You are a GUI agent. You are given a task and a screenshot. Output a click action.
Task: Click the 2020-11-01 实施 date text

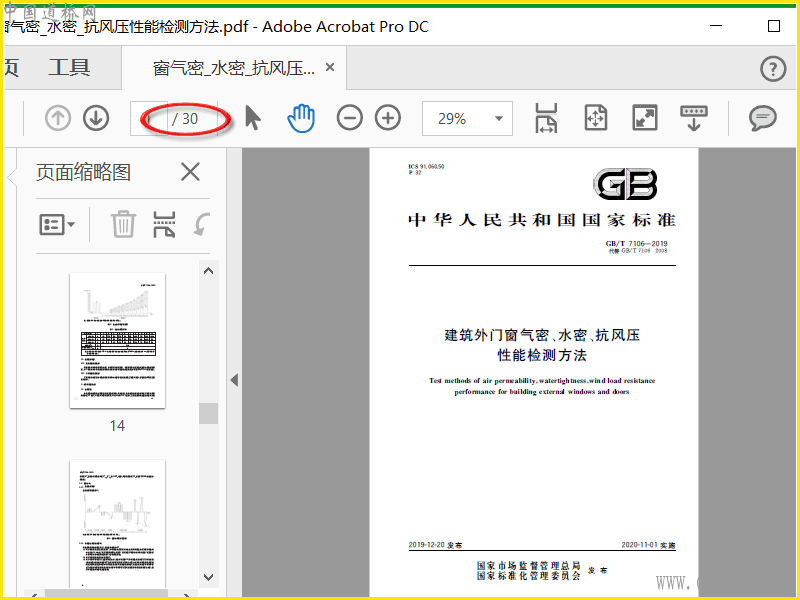(648, 545)
